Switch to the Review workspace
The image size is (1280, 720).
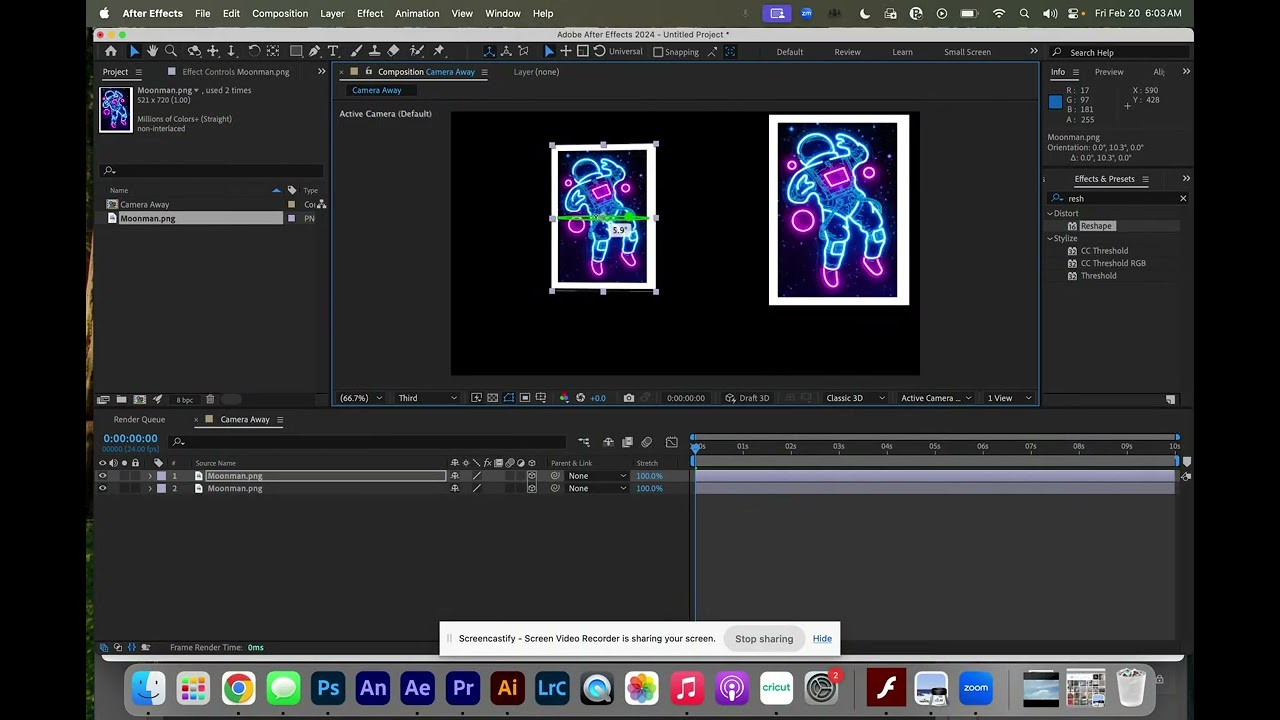[847, 52]
